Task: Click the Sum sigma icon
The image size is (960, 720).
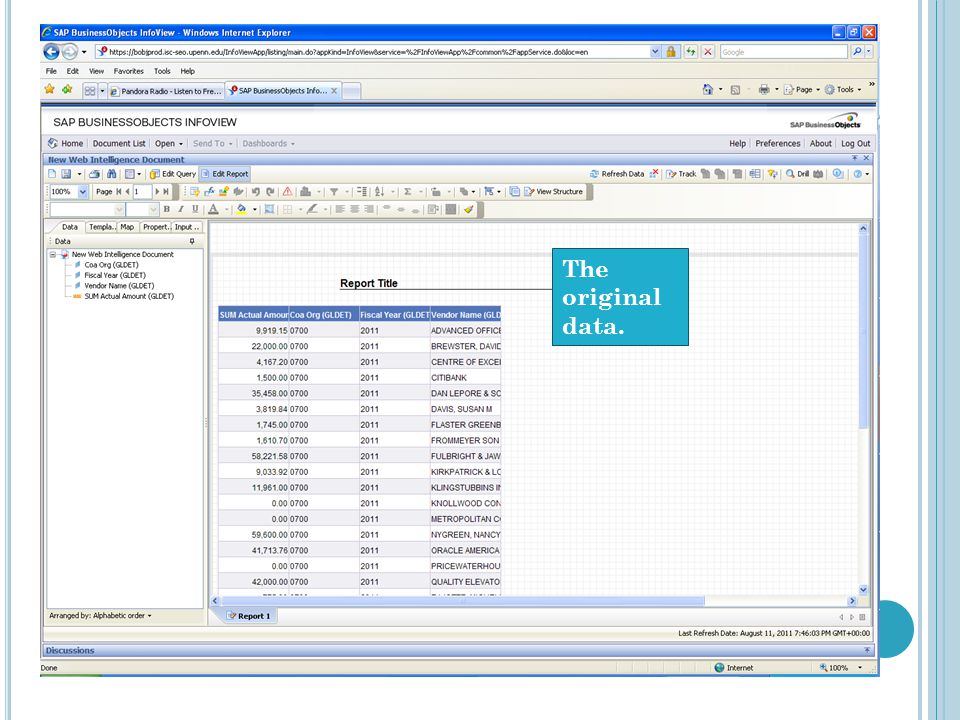Action: [x=408, y=192]
